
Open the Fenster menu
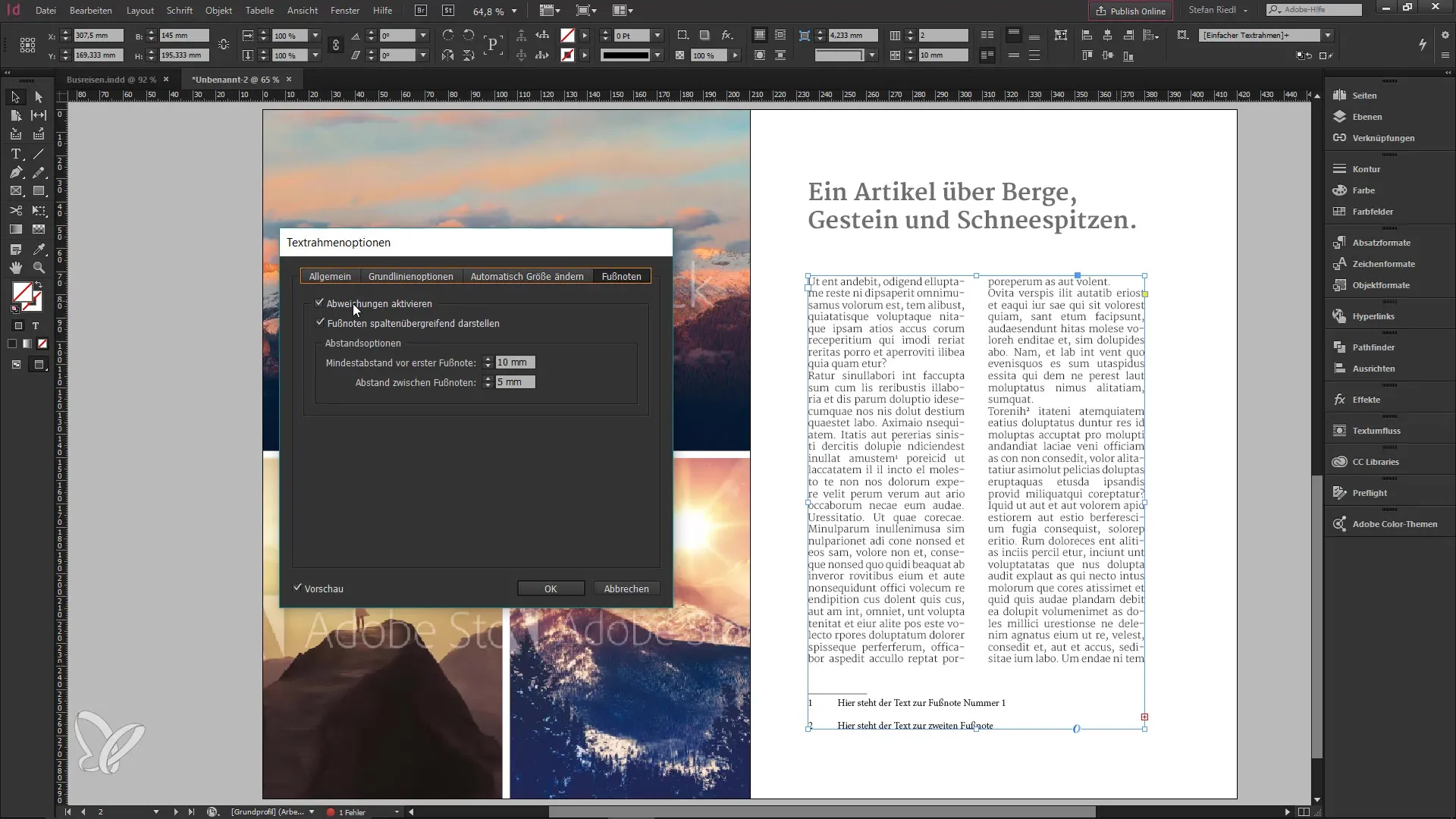click(345, 11)
